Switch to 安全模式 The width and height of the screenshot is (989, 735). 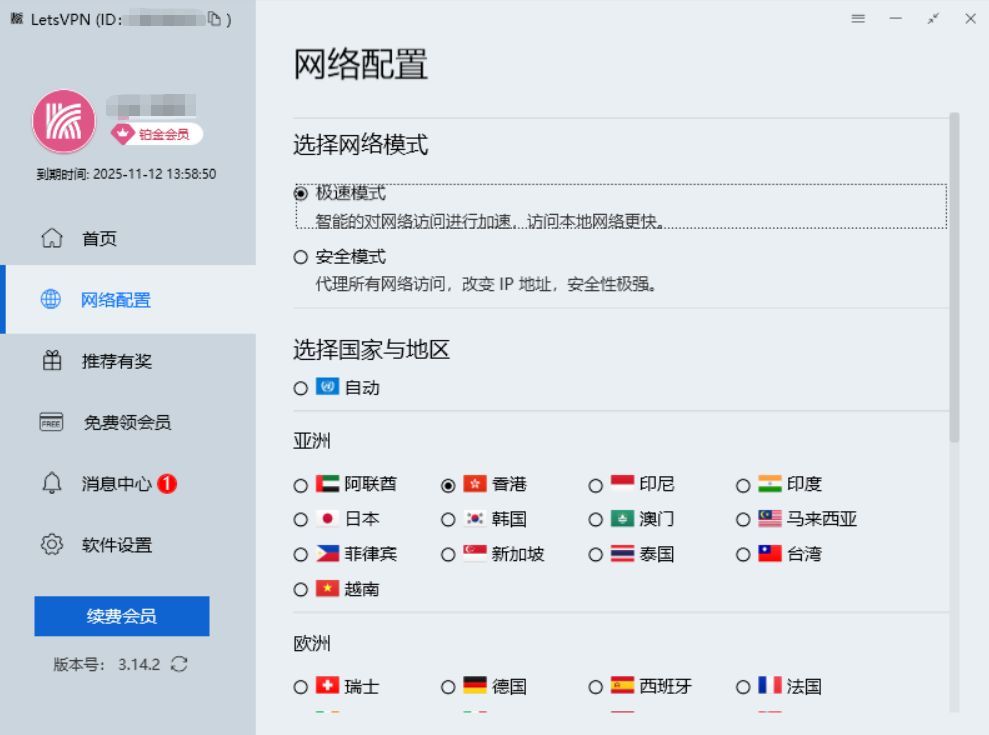[300, 257]
